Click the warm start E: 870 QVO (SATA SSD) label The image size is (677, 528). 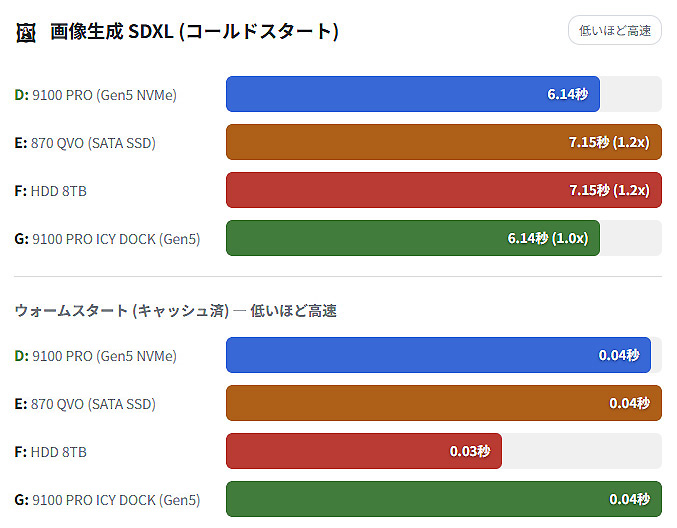(85, 404)
